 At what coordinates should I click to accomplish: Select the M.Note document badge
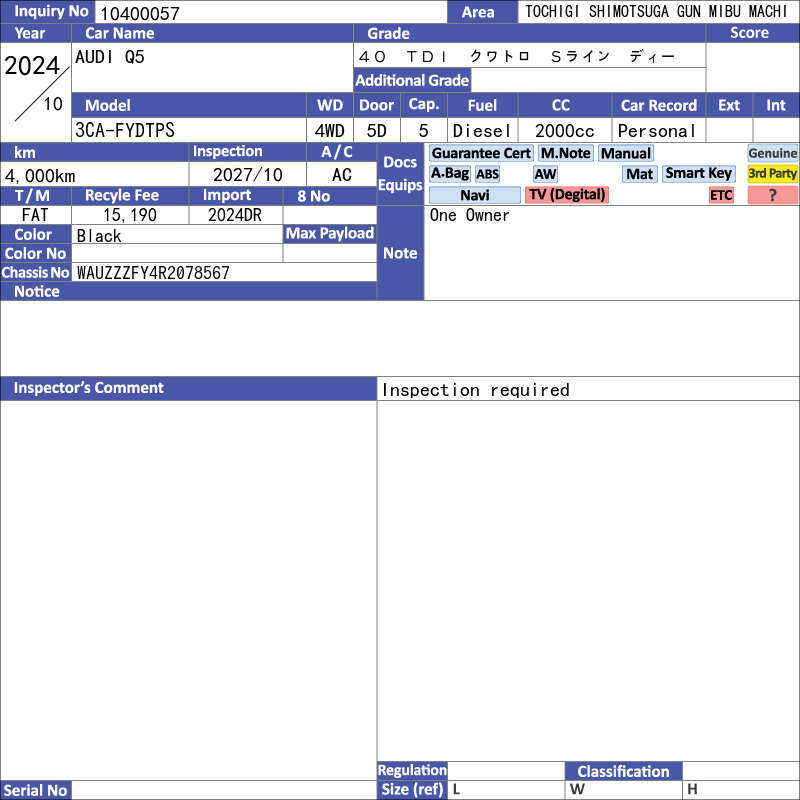[x=565, y=153]
